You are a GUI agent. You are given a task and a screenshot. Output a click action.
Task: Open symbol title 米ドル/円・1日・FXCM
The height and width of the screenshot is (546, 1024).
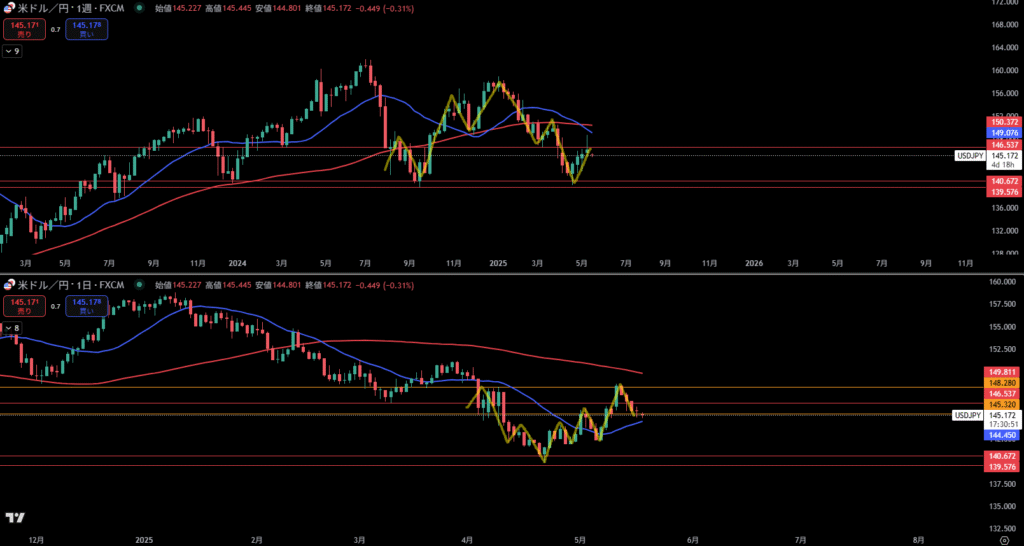(x=71, y=285)
